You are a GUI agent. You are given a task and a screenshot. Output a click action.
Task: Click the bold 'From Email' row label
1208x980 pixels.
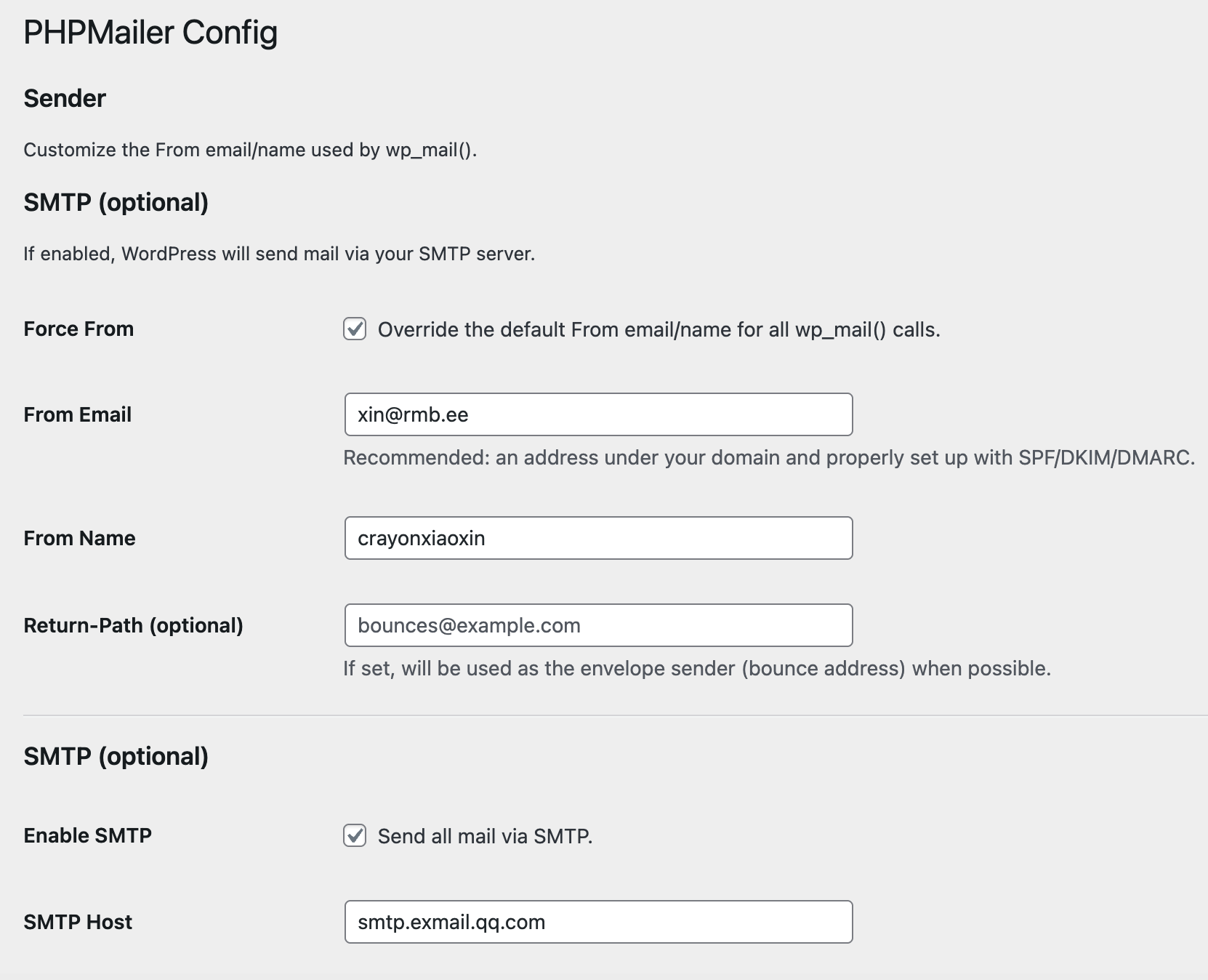pos(78,415)
